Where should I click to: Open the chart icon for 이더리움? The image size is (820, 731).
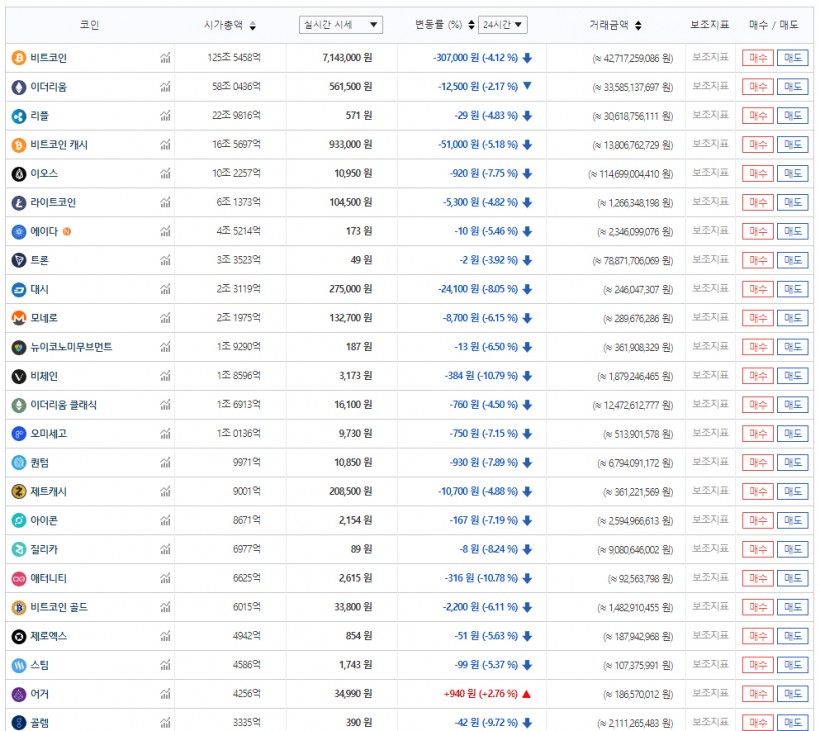click(165, 87)
